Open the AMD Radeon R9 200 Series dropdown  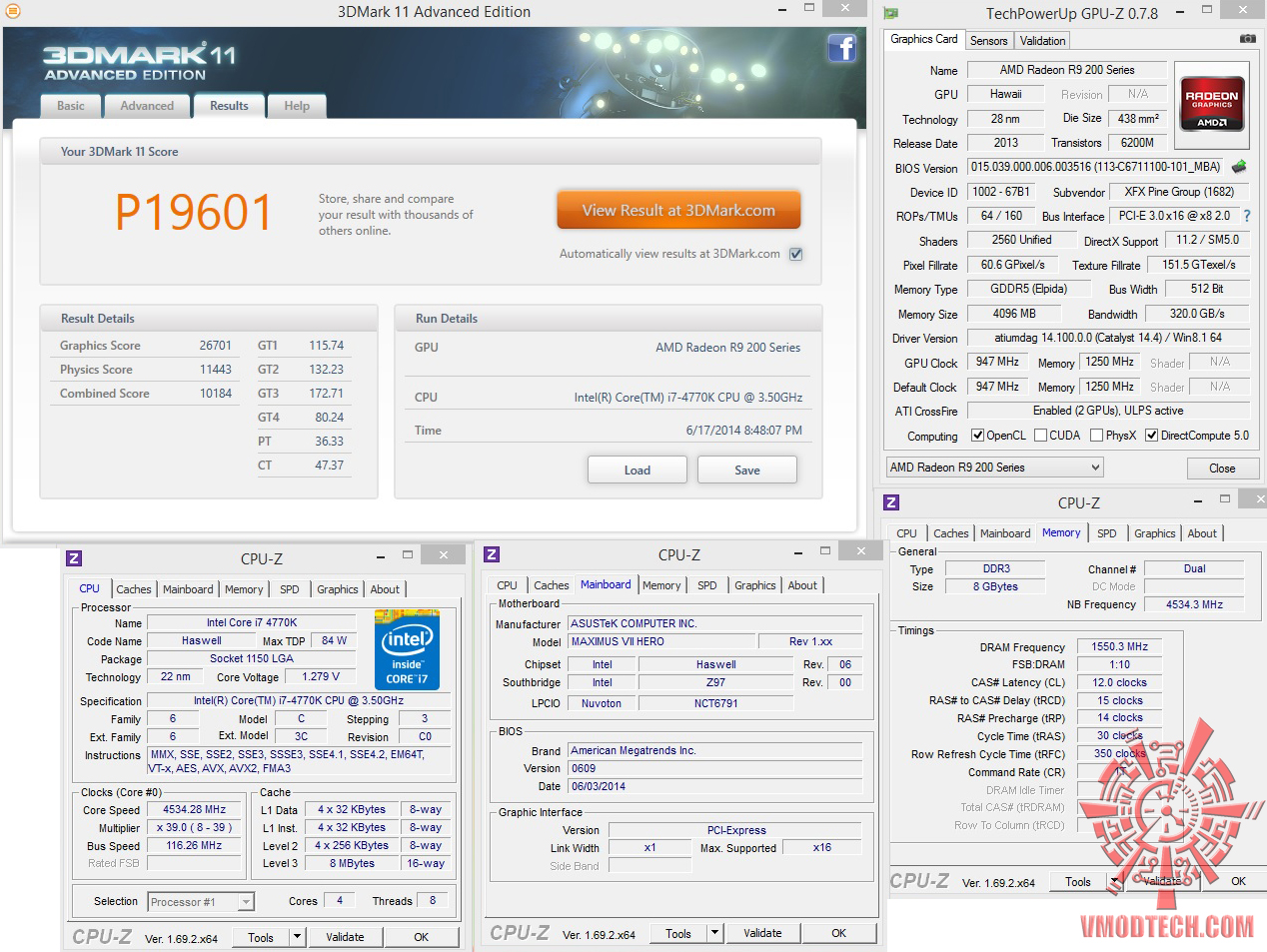995,468
